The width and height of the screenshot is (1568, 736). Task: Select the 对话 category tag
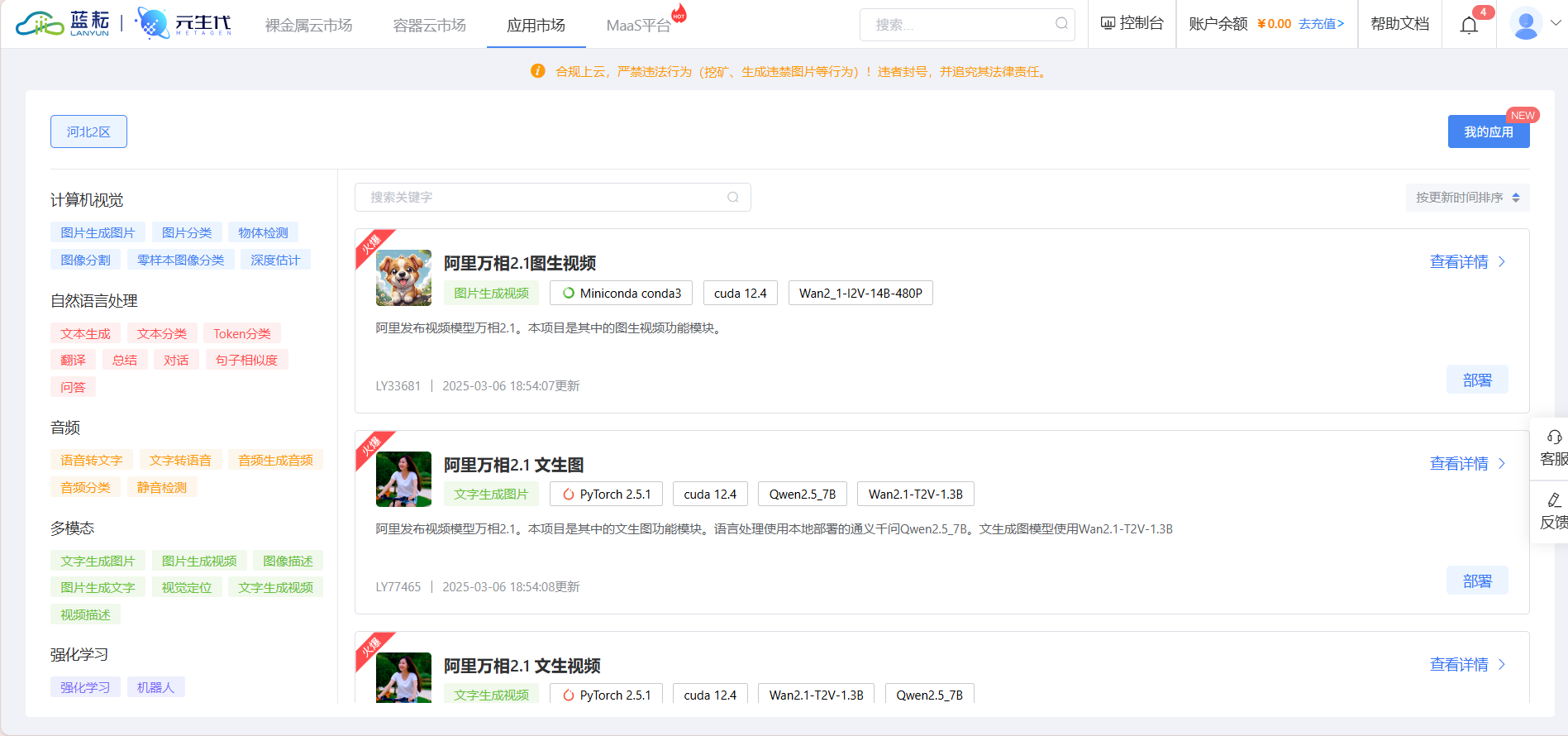point(176,360)
